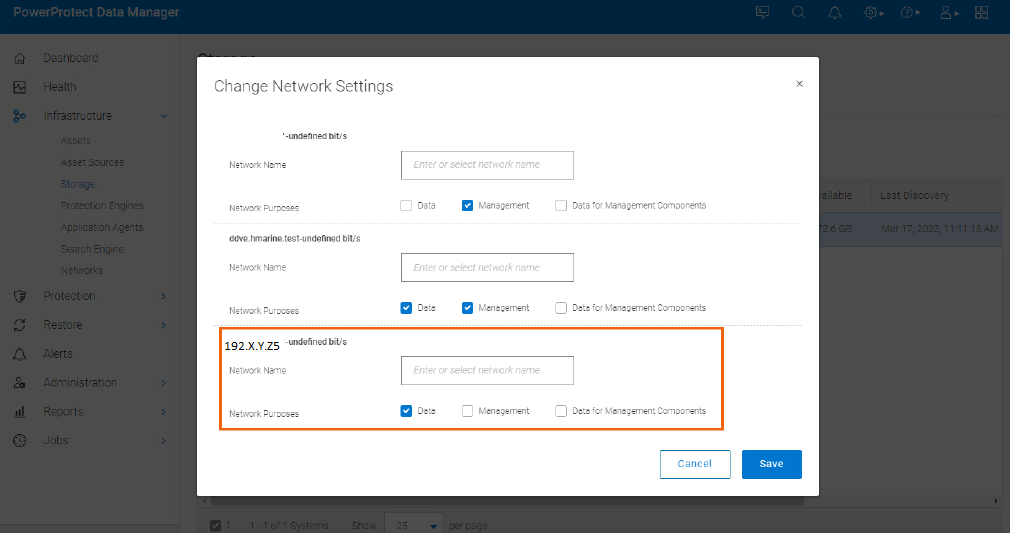
Task: Save the network settings changes
Action: point(771,464)
